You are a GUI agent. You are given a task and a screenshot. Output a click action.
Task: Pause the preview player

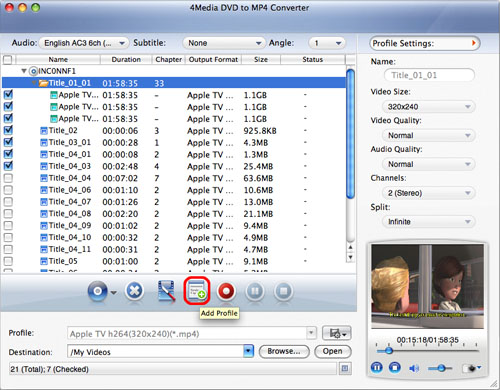(x=377, y=368)
